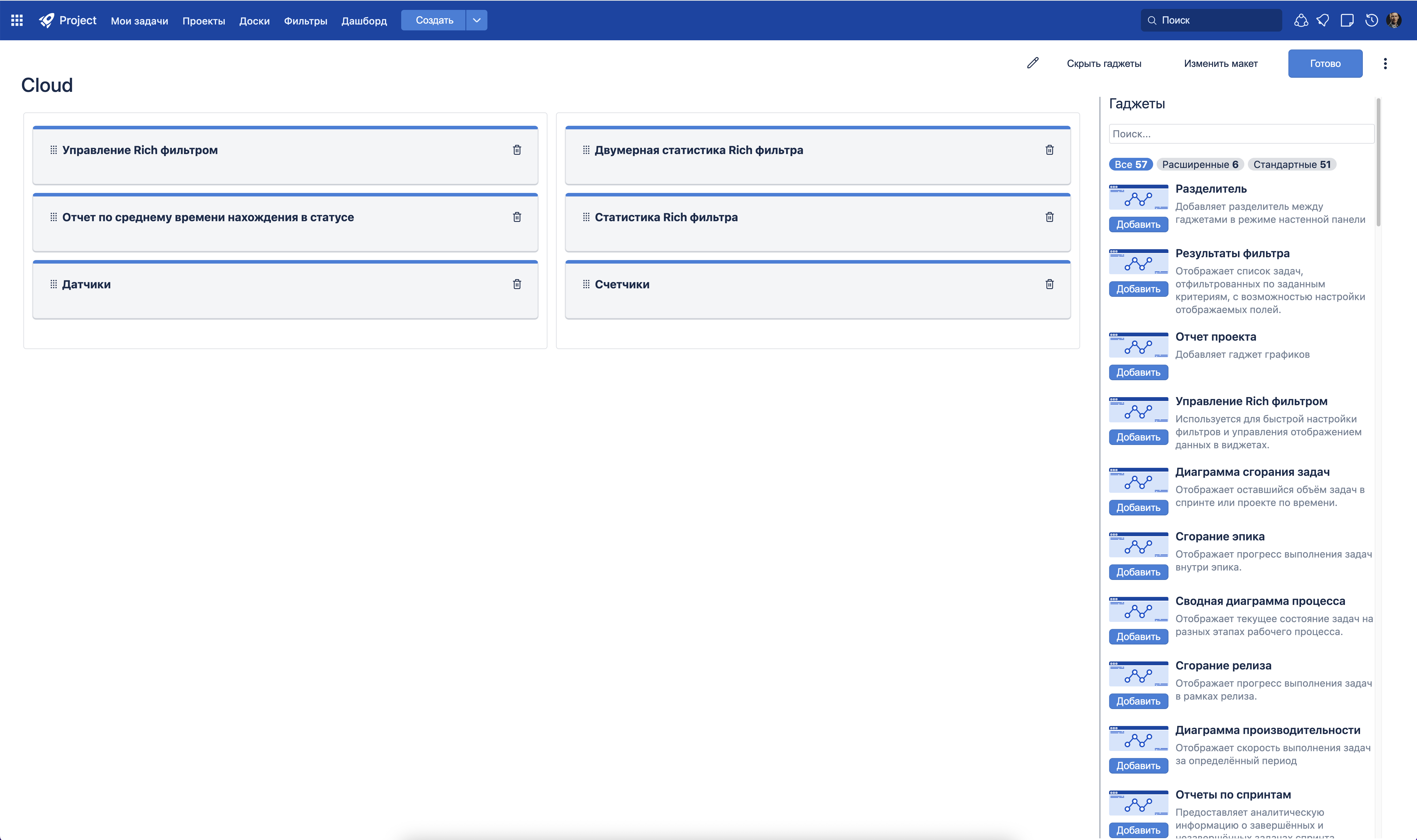This screenshot has width=1417, height=840.
Task: Open the notes icon in header
Action: click(1348, 20)
